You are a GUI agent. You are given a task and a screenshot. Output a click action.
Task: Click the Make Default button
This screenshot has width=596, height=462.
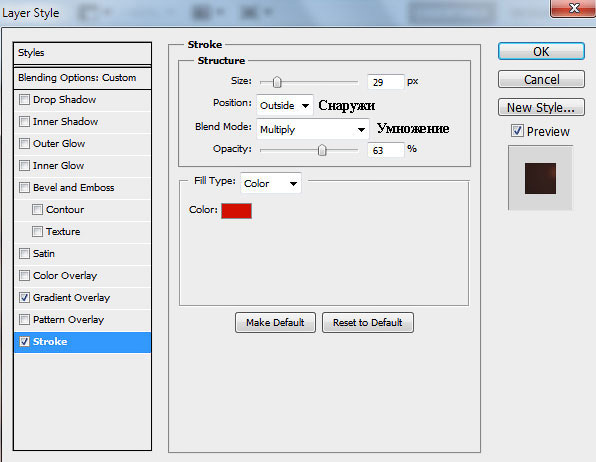[x=275, y=322]
